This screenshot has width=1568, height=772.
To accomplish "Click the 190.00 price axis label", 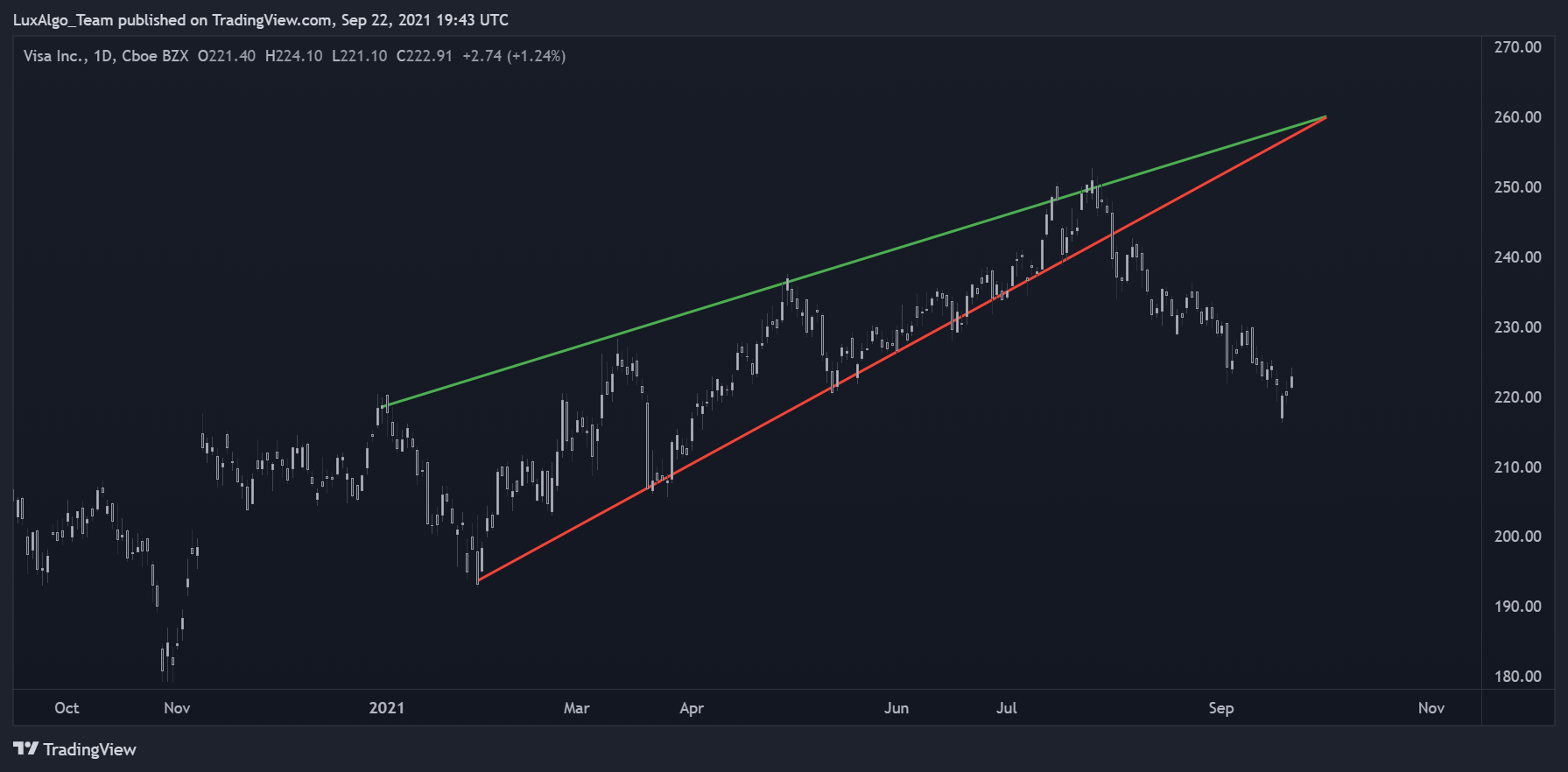I will pos(1517,607).
